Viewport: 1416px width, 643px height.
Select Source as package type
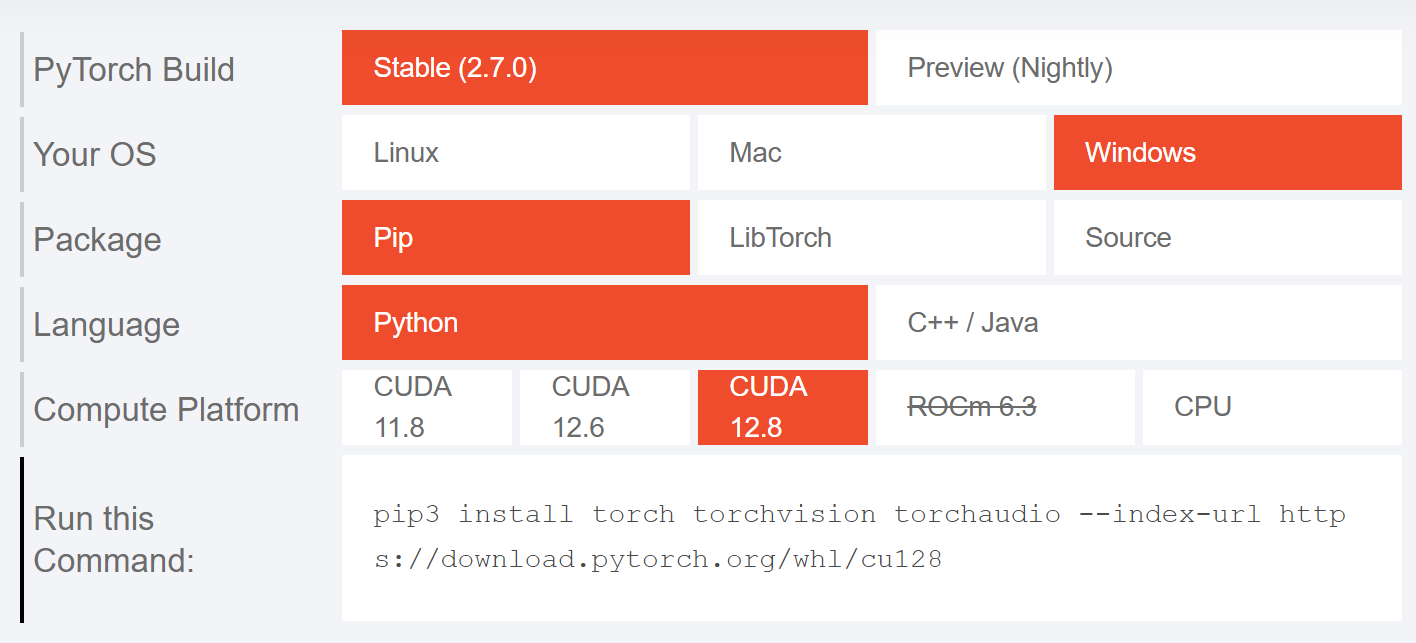1227,238
